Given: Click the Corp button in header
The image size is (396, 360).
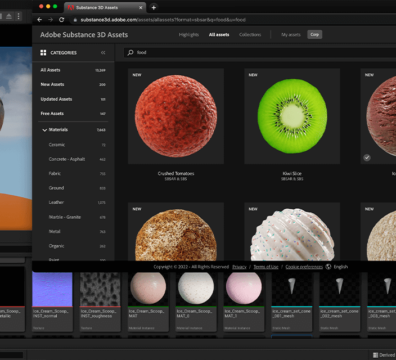Looking at the screenshot, I should pos(315,34).
